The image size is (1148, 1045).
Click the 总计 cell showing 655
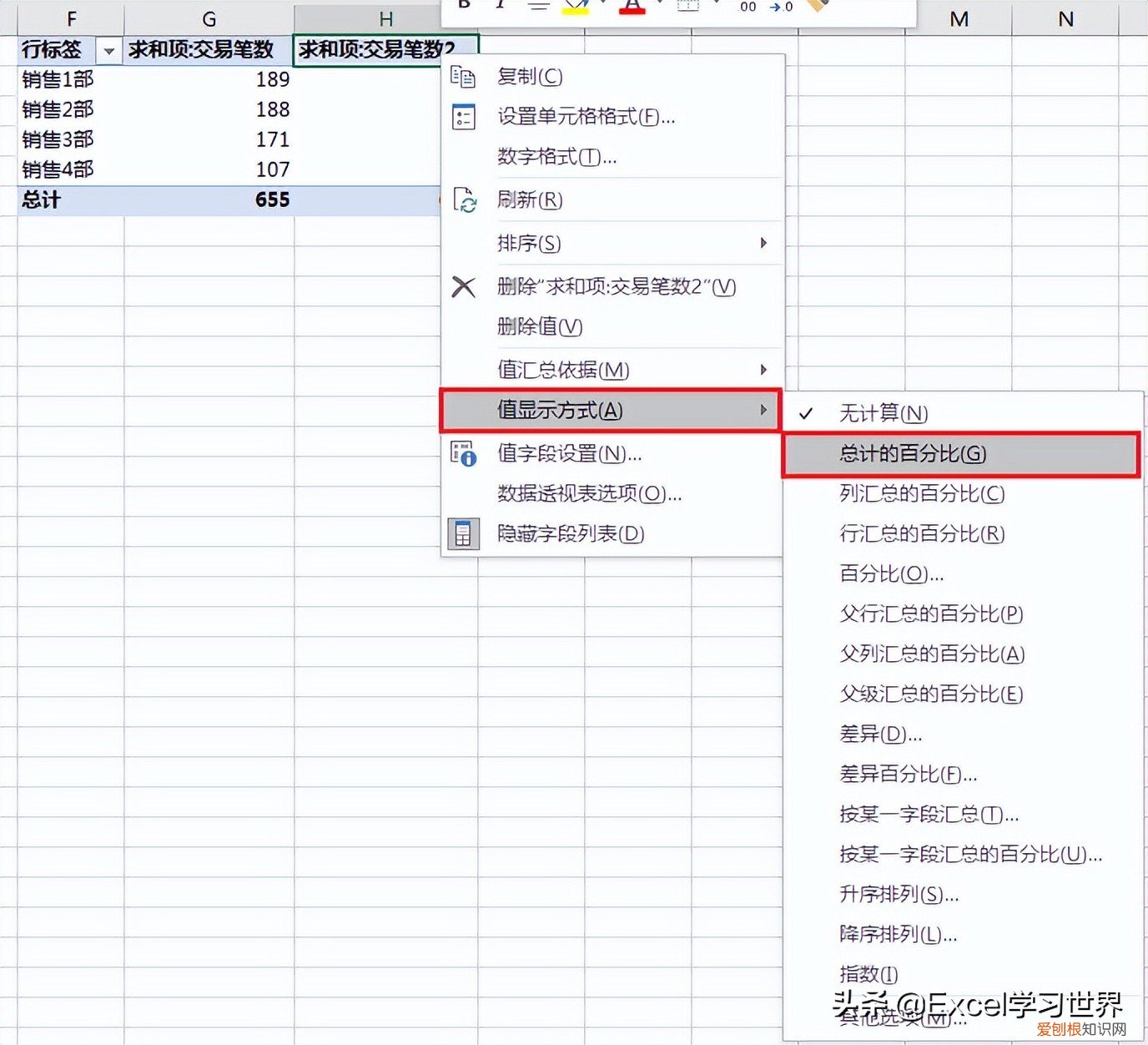(271, 199)
